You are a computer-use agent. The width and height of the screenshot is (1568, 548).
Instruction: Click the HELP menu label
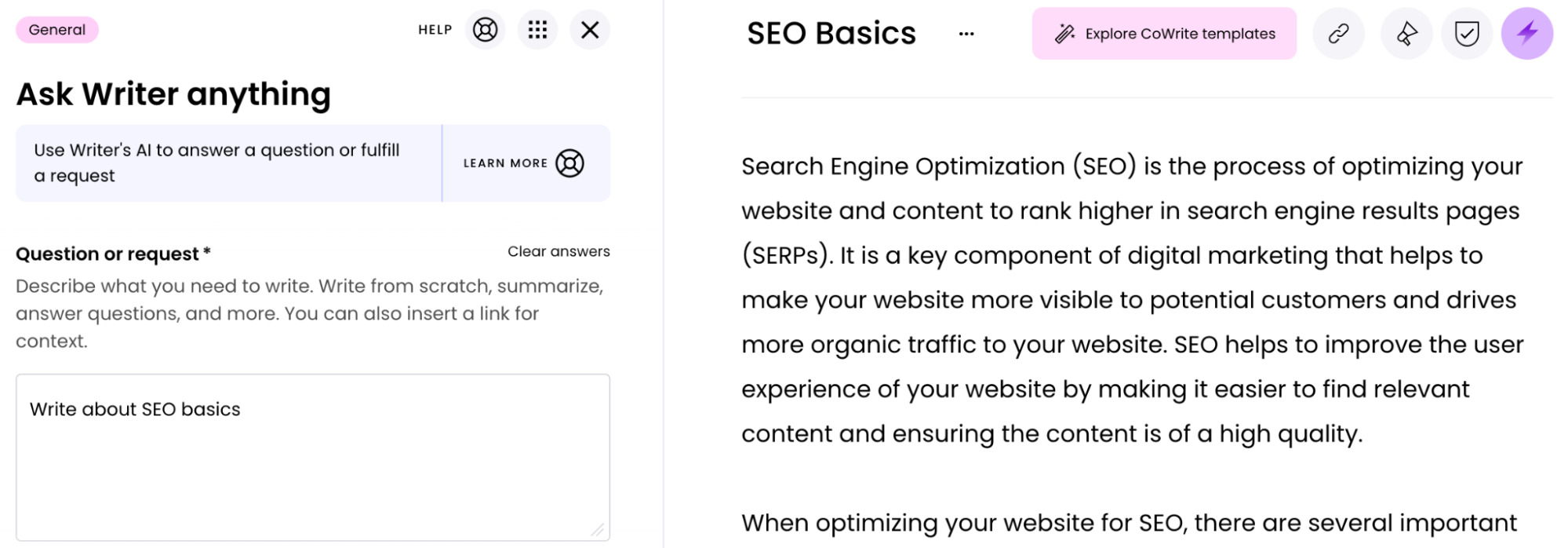tap(434, 29)
